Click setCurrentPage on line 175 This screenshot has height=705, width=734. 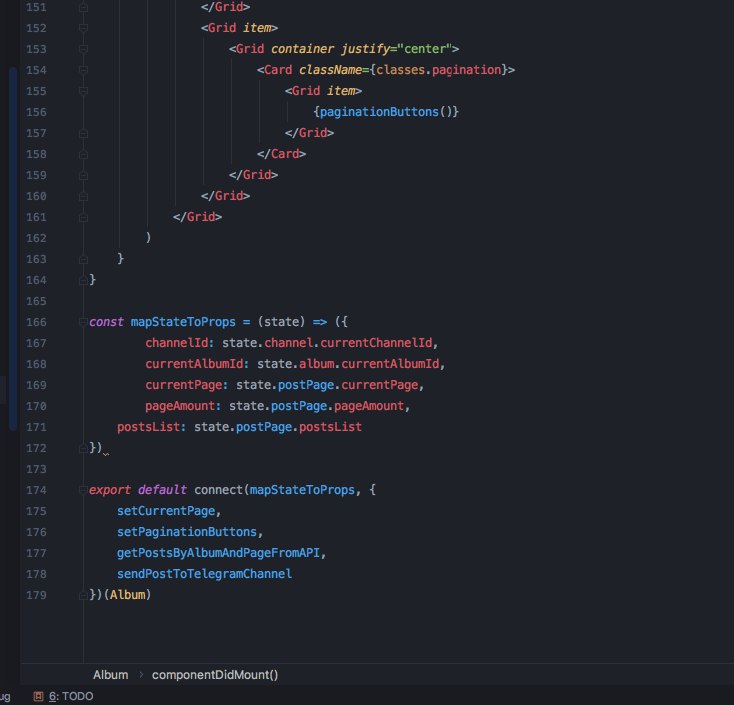click(x=166, y=511)
